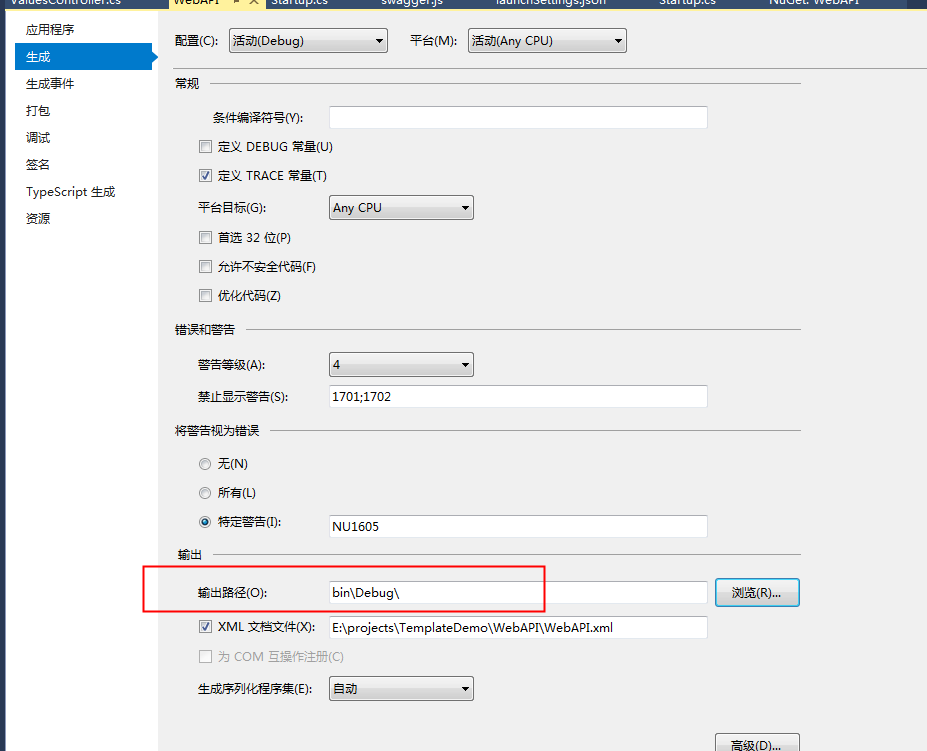
Task: Open the 签名 page
Action: click(x=38, y=164)
